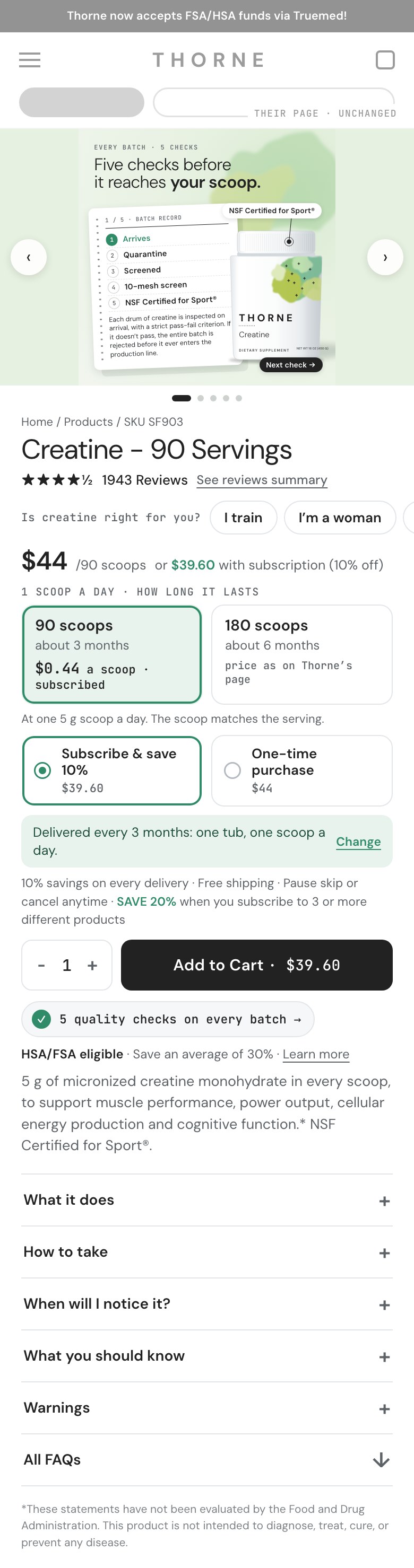The width and height of the screenshot is (414, 1568).
Task: Choose the 180 scoops size card
Action: 301,654
